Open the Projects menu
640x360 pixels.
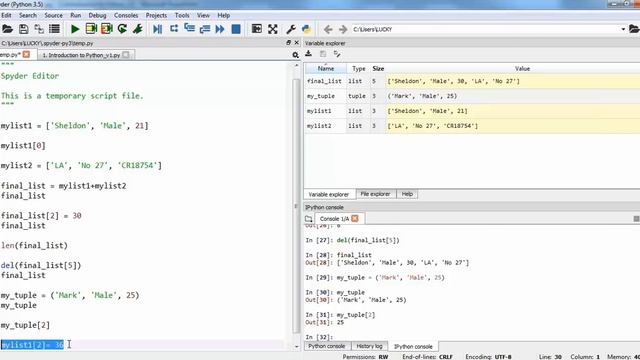pos(156,15)
